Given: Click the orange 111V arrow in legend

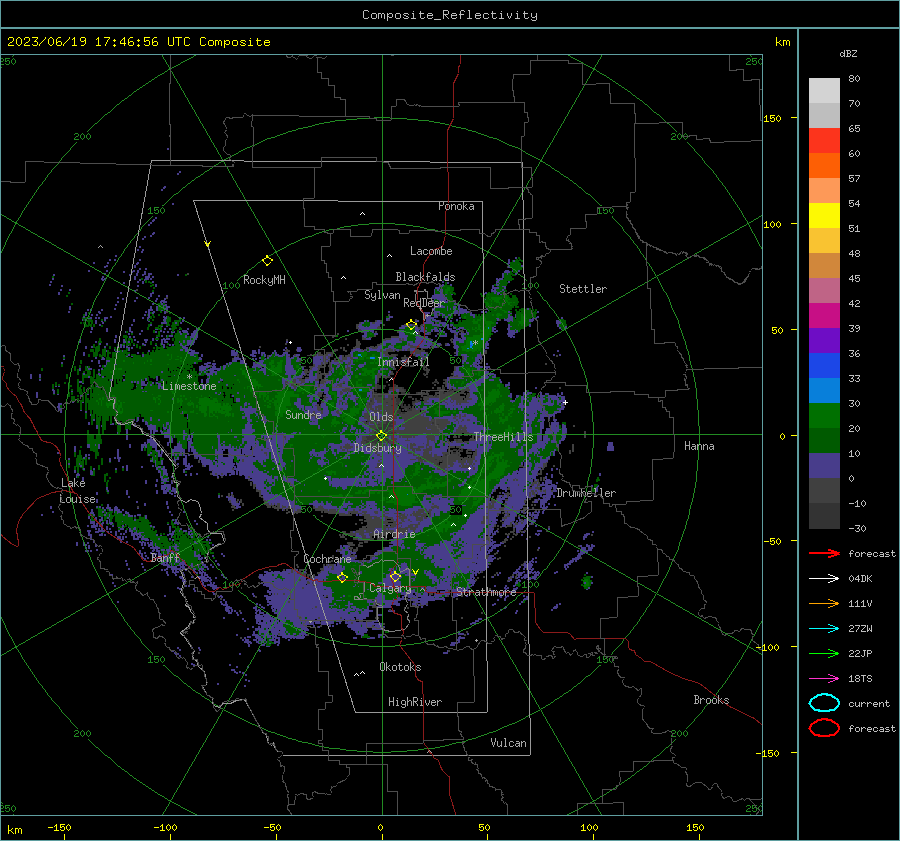Looking at the screenshot, I should (824, 603).
